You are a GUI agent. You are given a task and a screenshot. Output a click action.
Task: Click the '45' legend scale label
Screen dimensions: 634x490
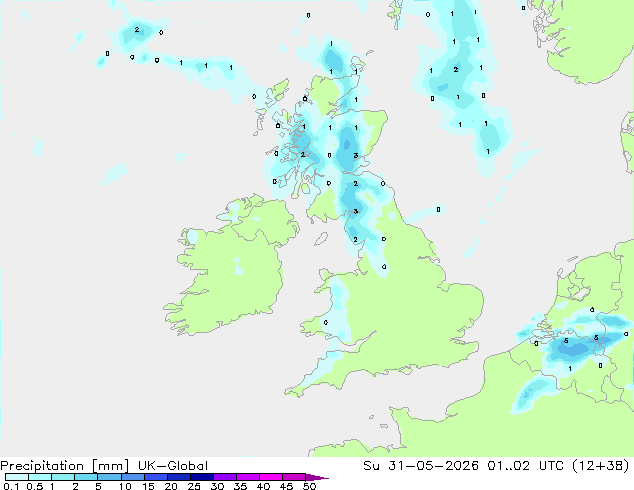pyautogui.click(x=286, y=486)
